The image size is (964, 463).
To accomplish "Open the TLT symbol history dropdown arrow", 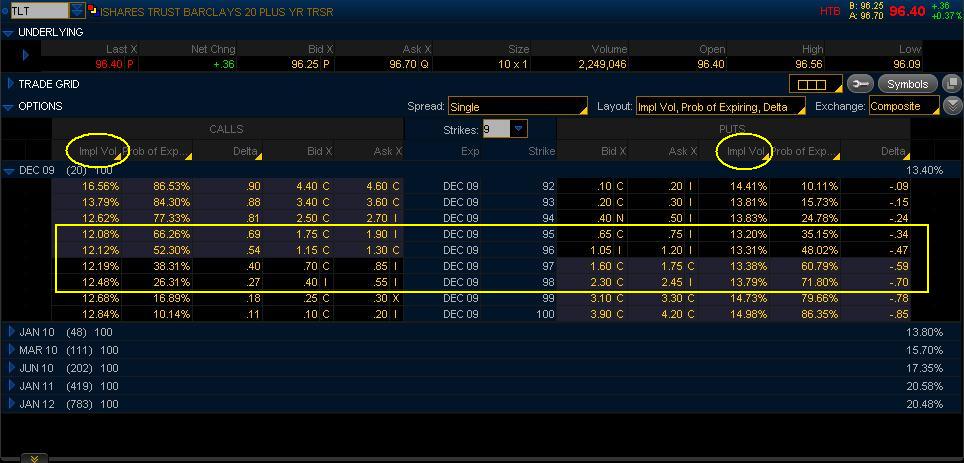I will pyautogui.click(x=78, y=11).
